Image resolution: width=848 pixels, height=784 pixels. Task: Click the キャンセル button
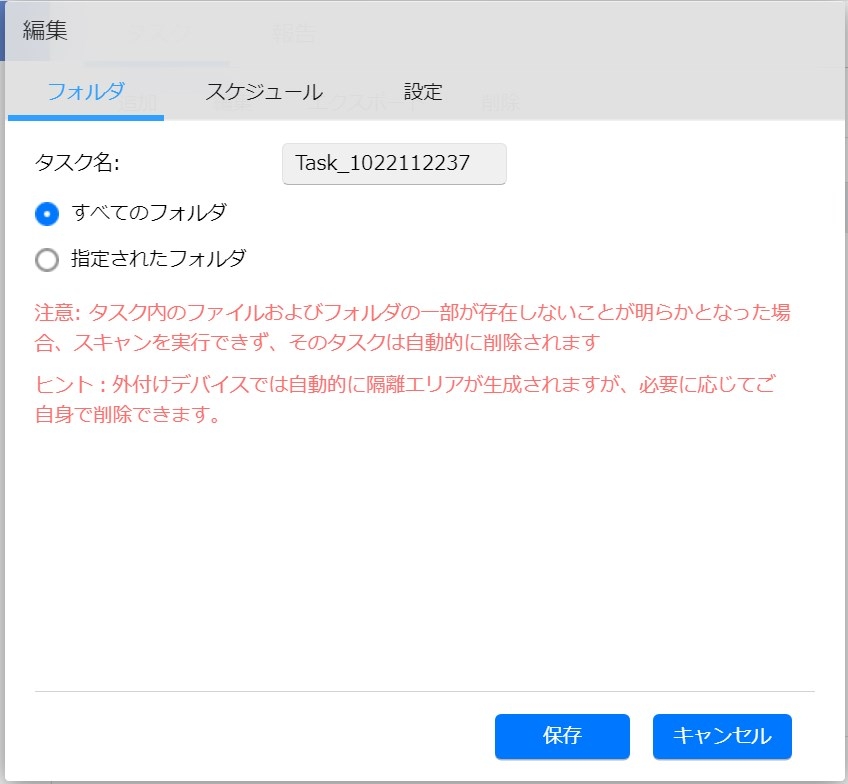(722, 737)
